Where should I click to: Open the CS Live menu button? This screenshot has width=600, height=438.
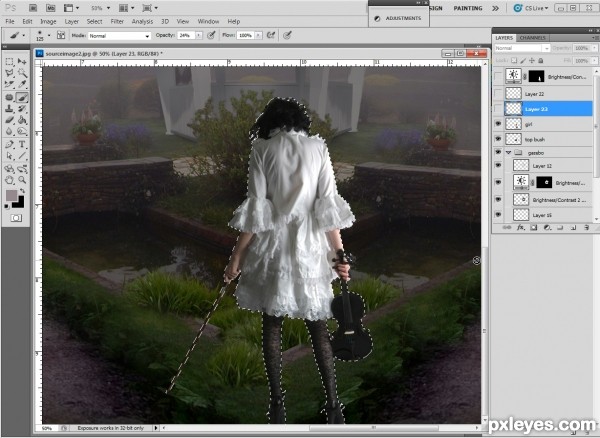(x=531, y=8)
